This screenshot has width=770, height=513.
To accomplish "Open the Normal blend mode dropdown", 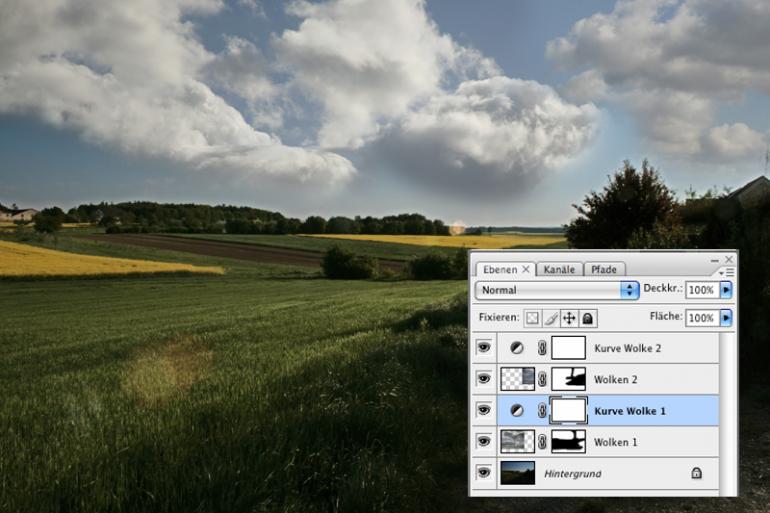I will tap(557, 290).
